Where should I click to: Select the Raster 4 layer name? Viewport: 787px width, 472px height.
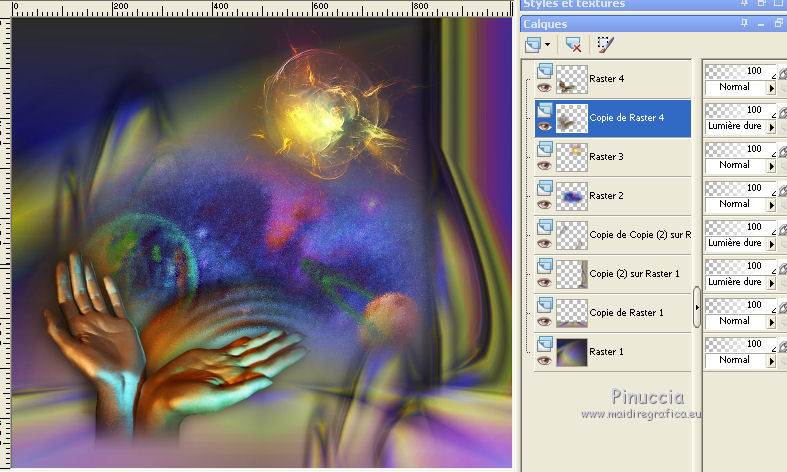click(606, 79)
